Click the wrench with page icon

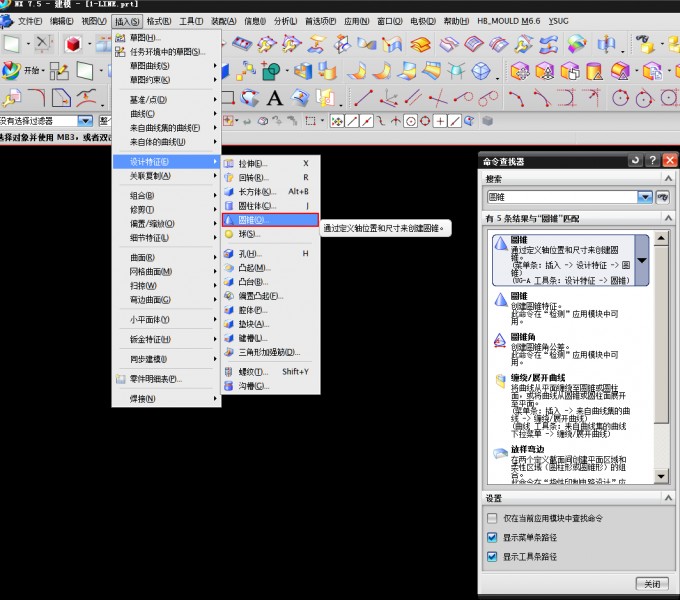click(x=11, y=98)
